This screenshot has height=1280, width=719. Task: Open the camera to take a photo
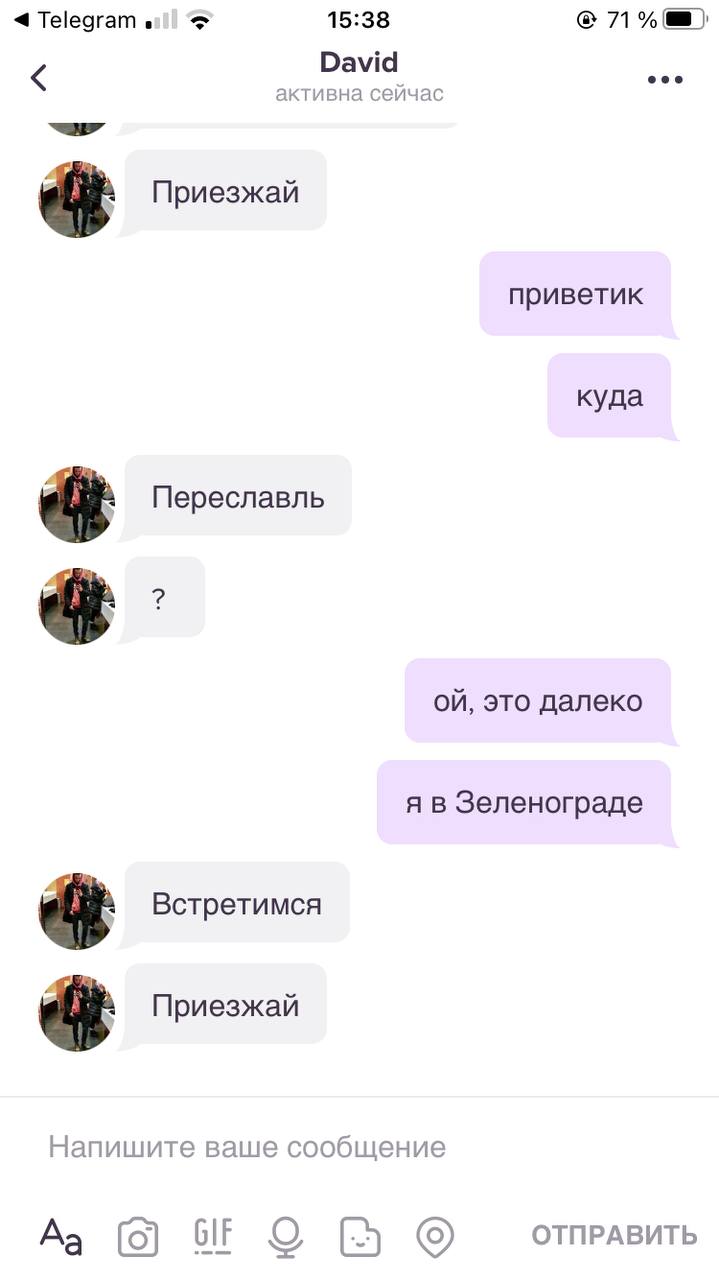(x=138, y=1237)
